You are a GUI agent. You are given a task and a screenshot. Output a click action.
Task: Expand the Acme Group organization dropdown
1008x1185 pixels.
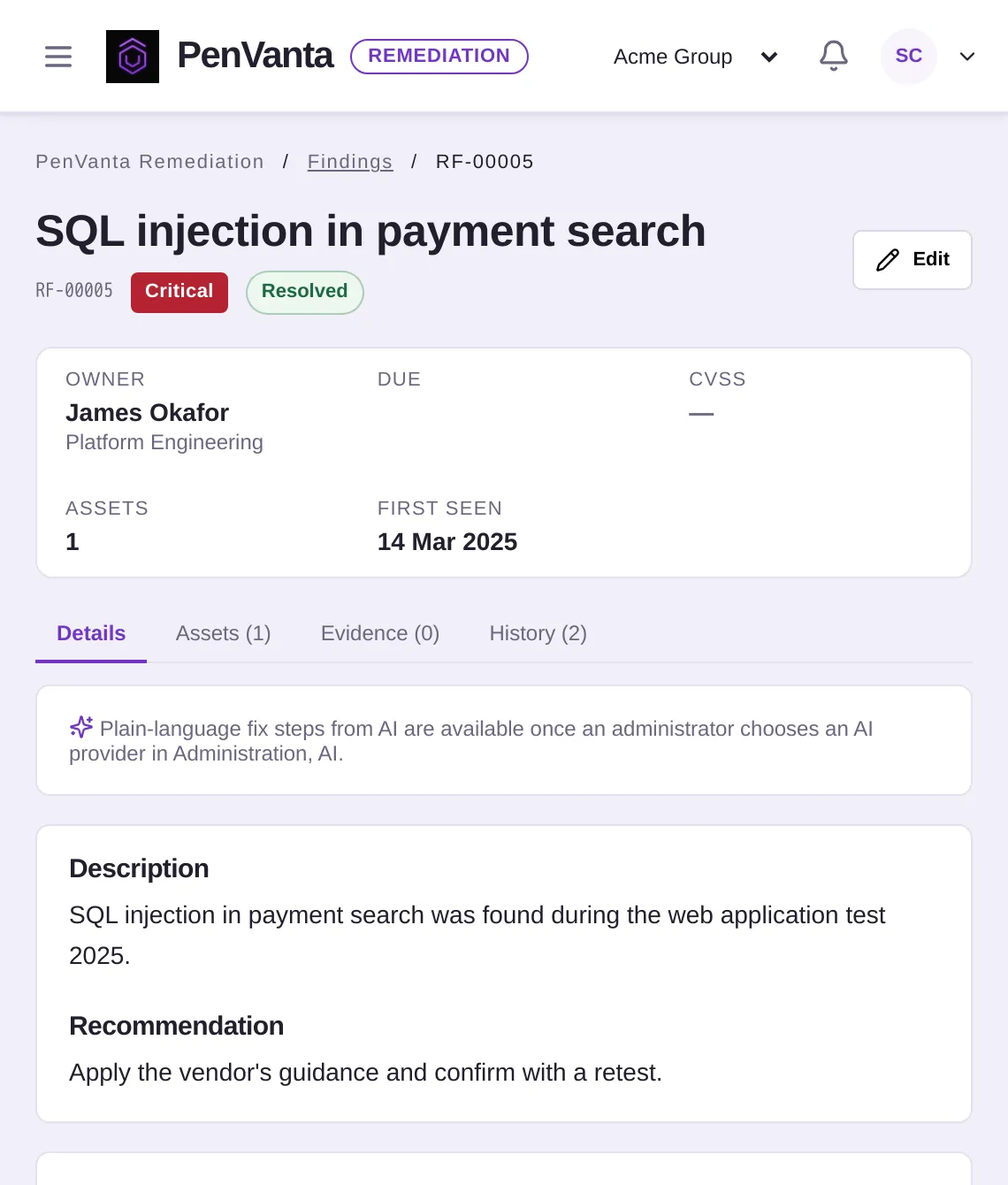[695, 57]
